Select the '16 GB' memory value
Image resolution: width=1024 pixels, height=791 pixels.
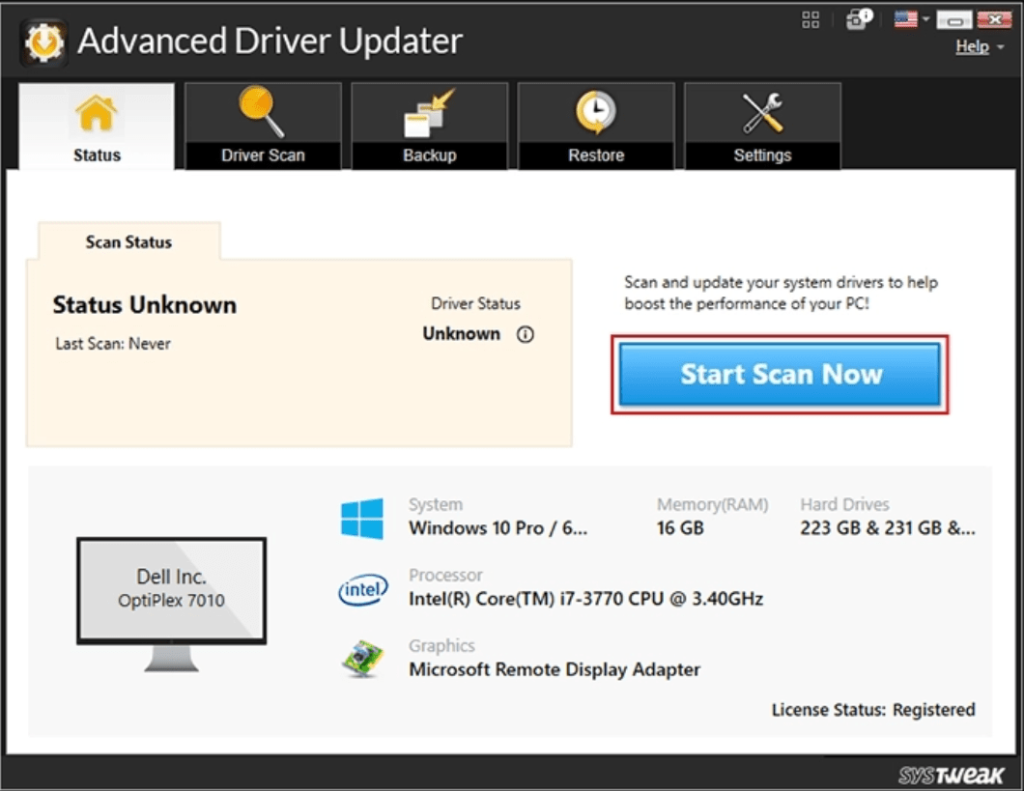pyautogui.click(x=680, y=528)
